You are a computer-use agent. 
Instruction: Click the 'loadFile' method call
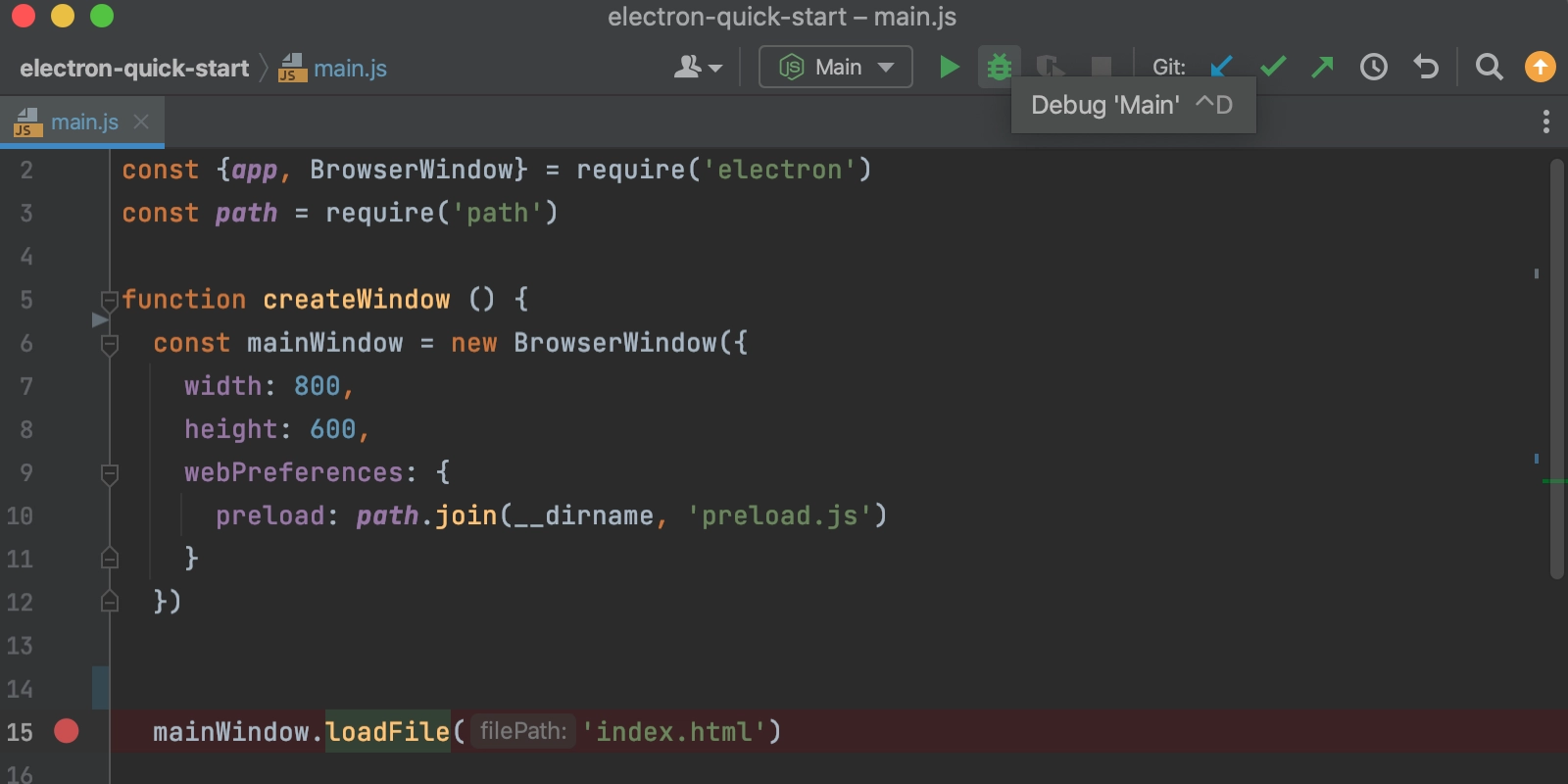[387, 731]
